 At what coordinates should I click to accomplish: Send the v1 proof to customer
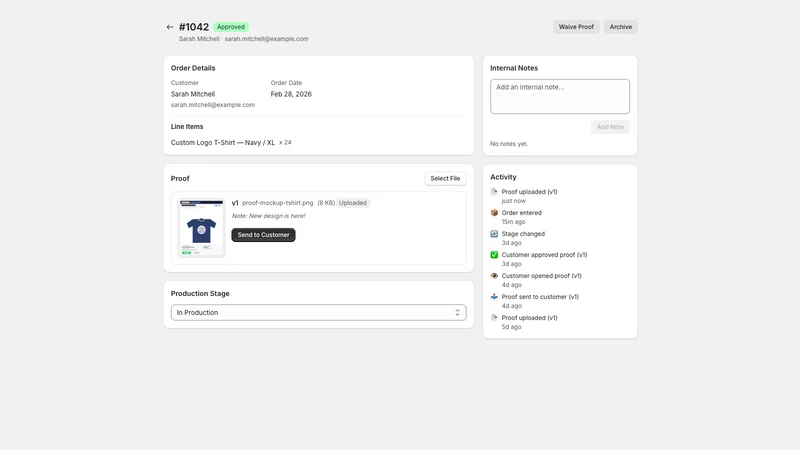click(x=263, y=235)
